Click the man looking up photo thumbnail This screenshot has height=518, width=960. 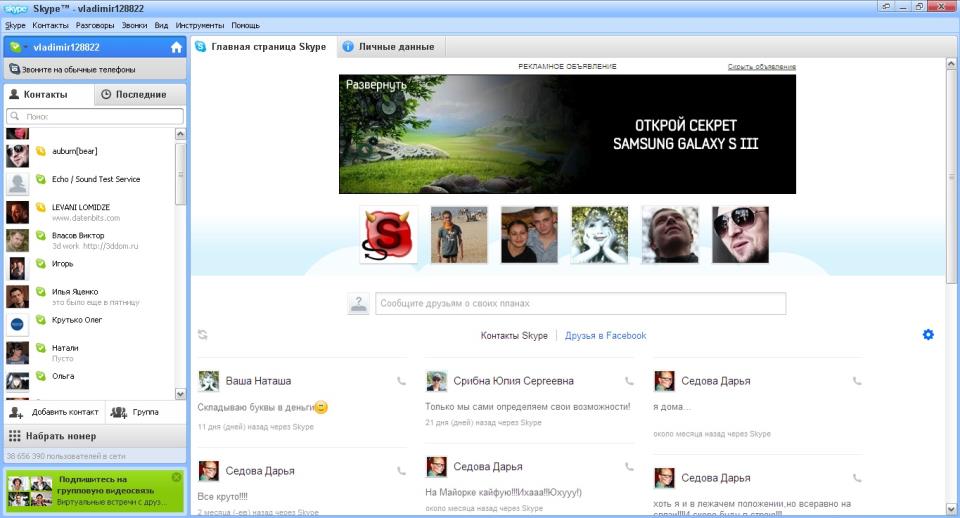click(x=670, y=235)
